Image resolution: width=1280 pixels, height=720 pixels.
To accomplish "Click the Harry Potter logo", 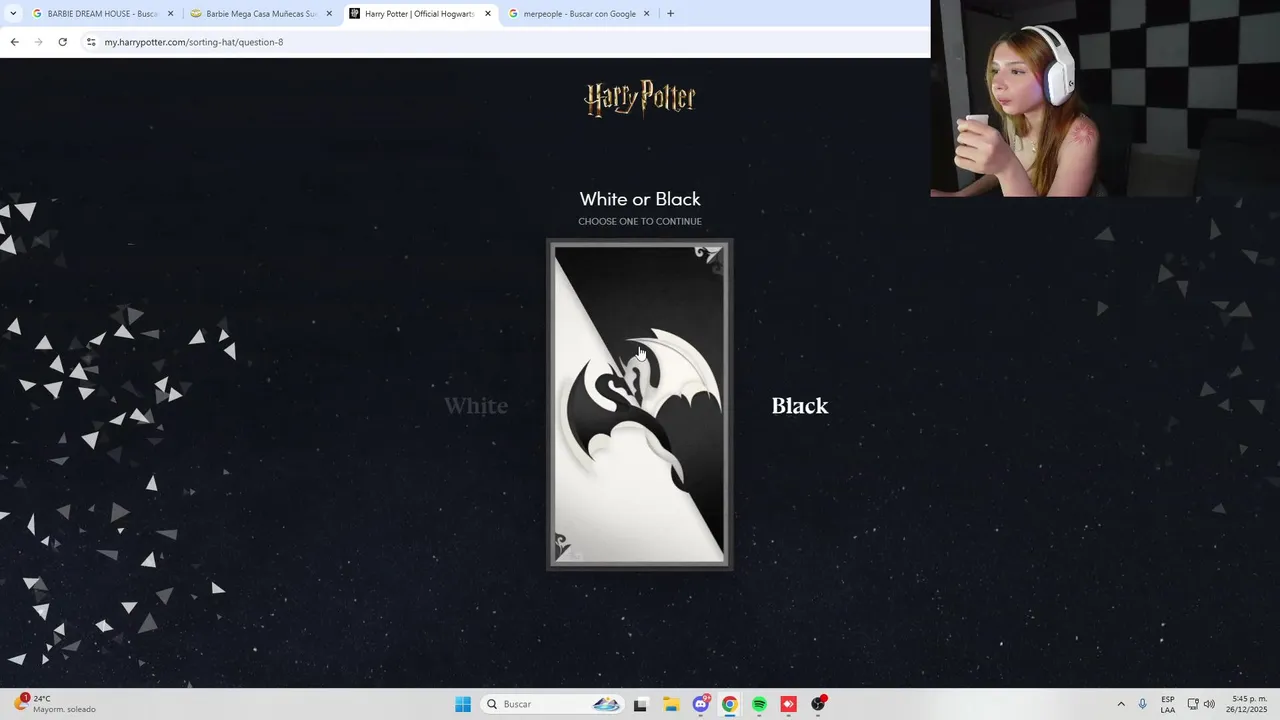I will (640, 99).
